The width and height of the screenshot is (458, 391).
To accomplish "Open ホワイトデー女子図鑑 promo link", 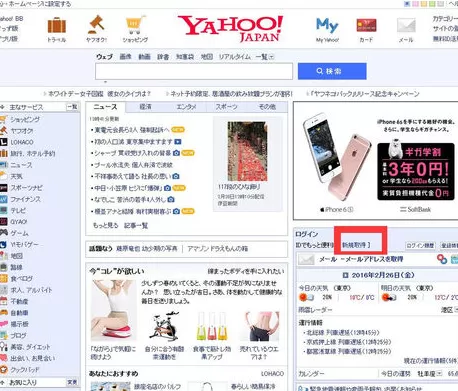I will [x=99, y=94].
